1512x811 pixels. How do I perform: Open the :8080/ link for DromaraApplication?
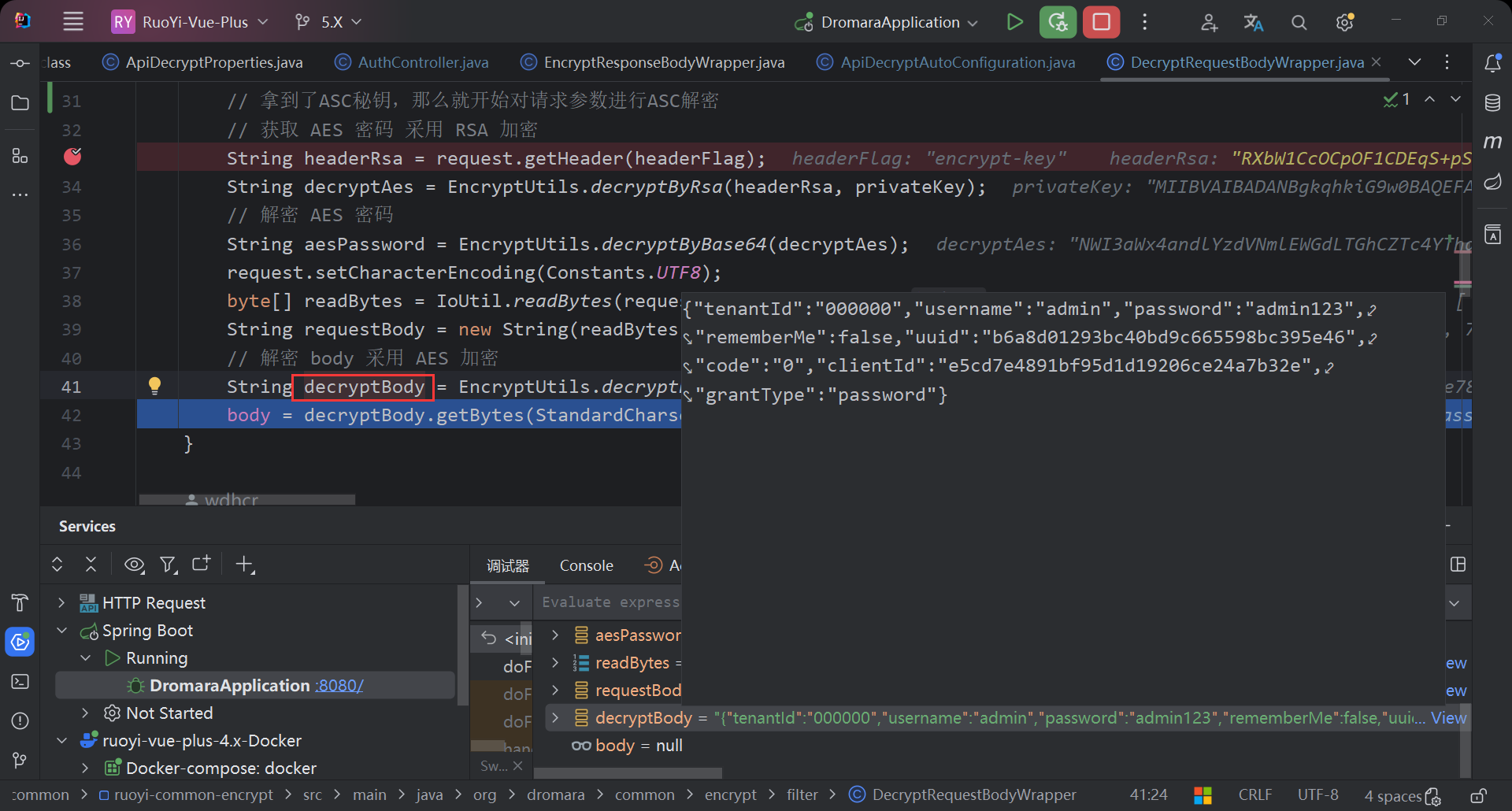point(339,686)
